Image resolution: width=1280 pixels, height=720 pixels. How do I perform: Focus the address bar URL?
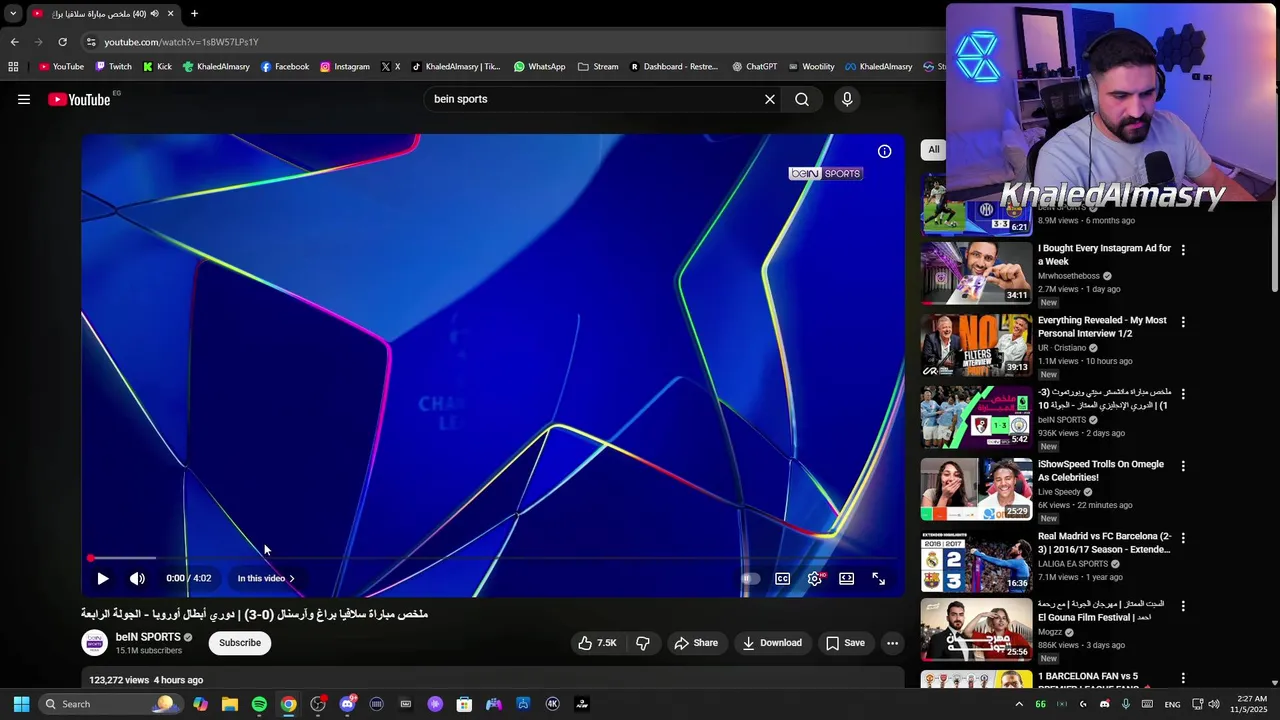coord(181,42)
